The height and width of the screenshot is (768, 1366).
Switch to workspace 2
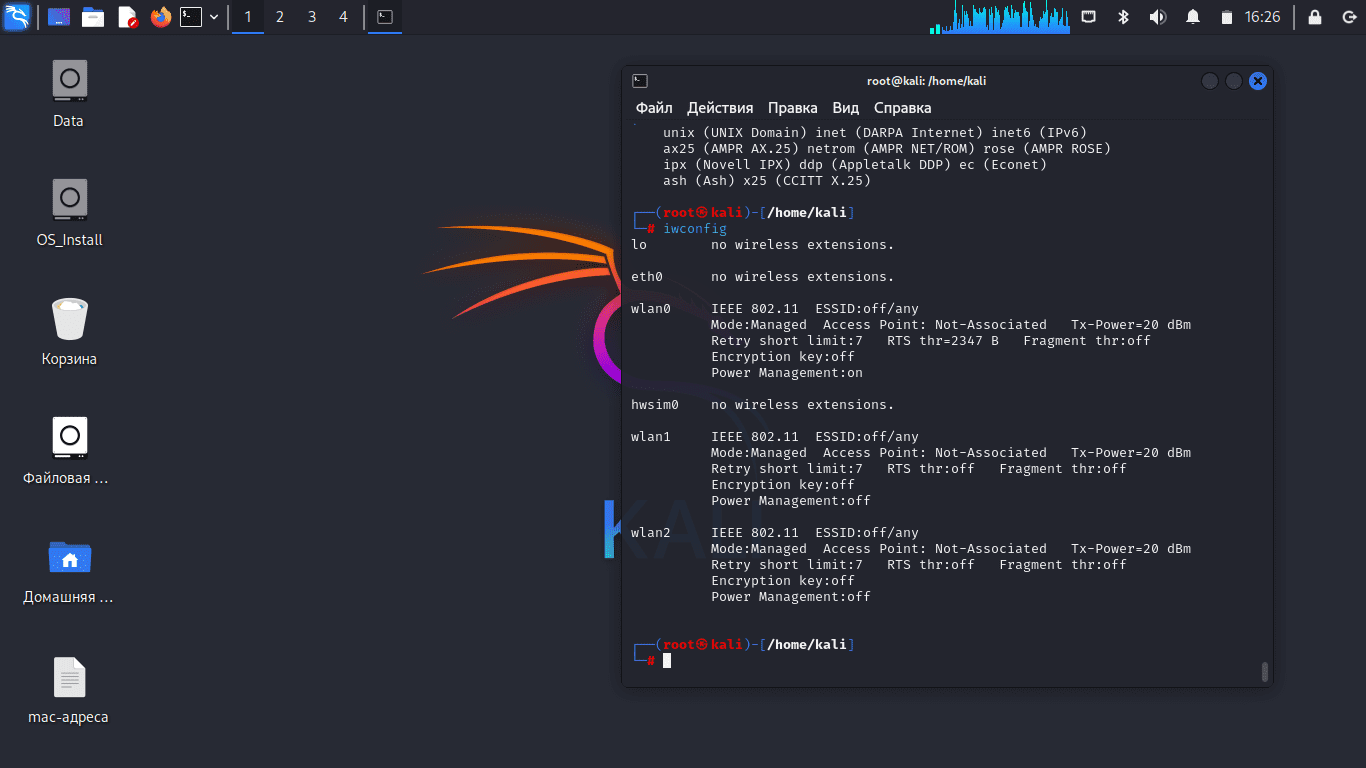[x=280, y=17]
